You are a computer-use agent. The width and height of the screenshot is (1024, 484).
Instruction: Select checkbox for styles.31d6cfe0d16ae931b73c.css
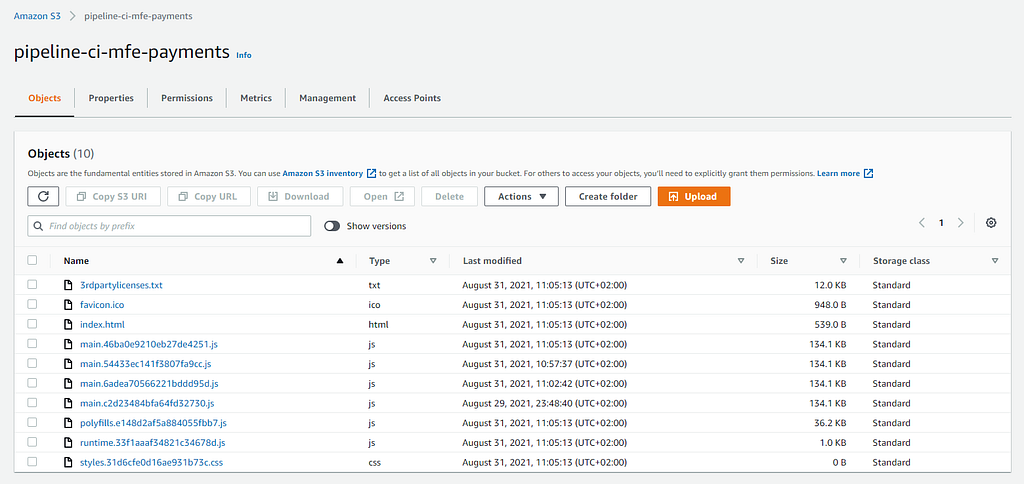click(x=32, y=462)
